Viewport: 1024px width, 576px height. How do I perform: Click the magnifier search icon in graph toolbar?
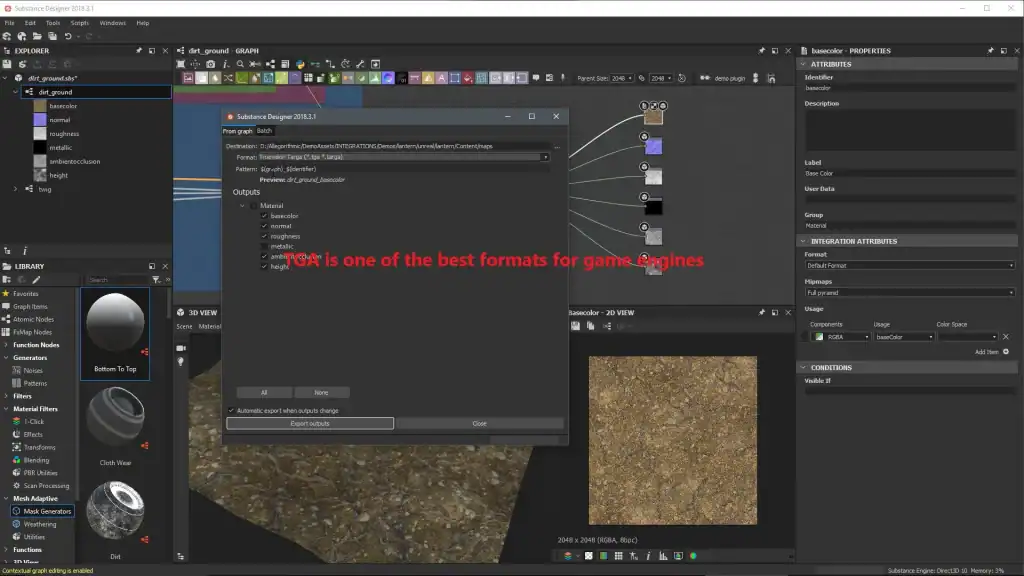click(x=240, y=64)
